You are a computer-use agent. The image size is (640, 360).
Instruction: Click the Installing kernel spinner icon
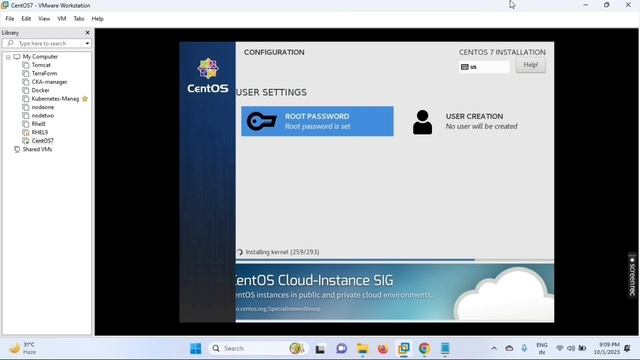(x=240, y=252)
